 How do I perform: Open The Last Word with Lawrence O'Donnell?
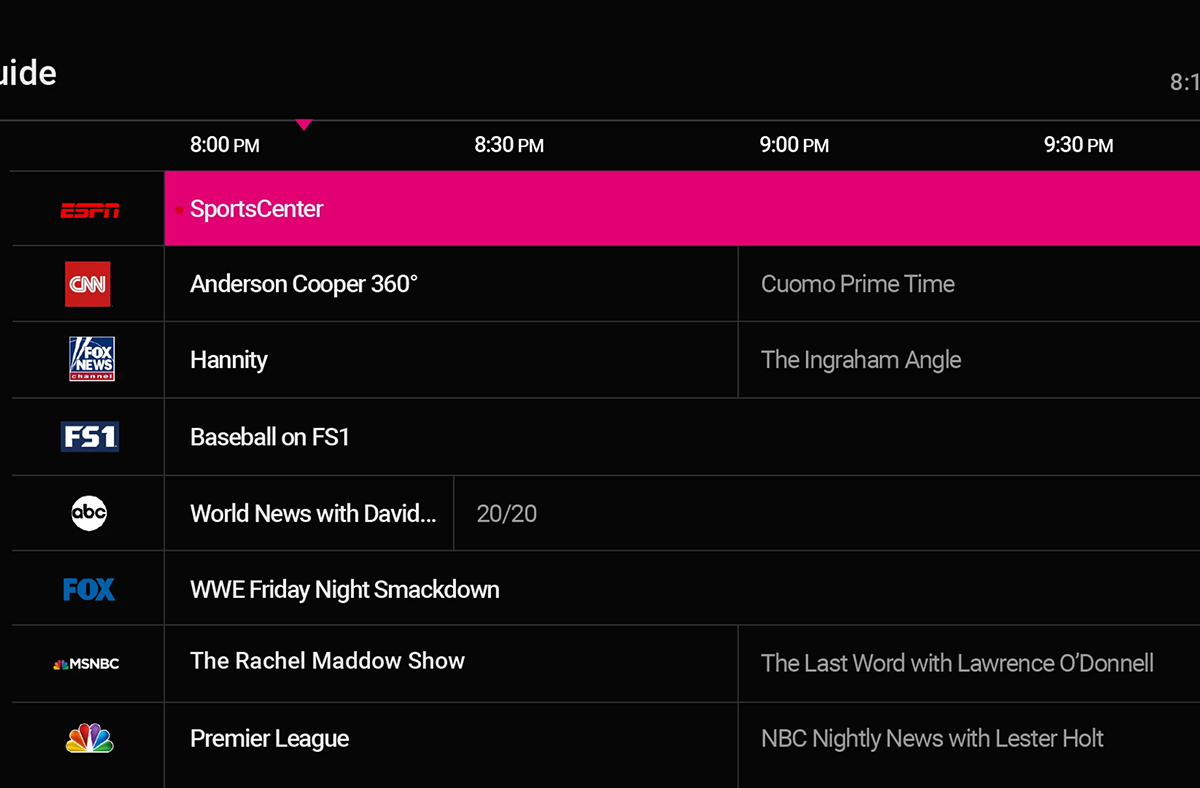coord(969,663)
